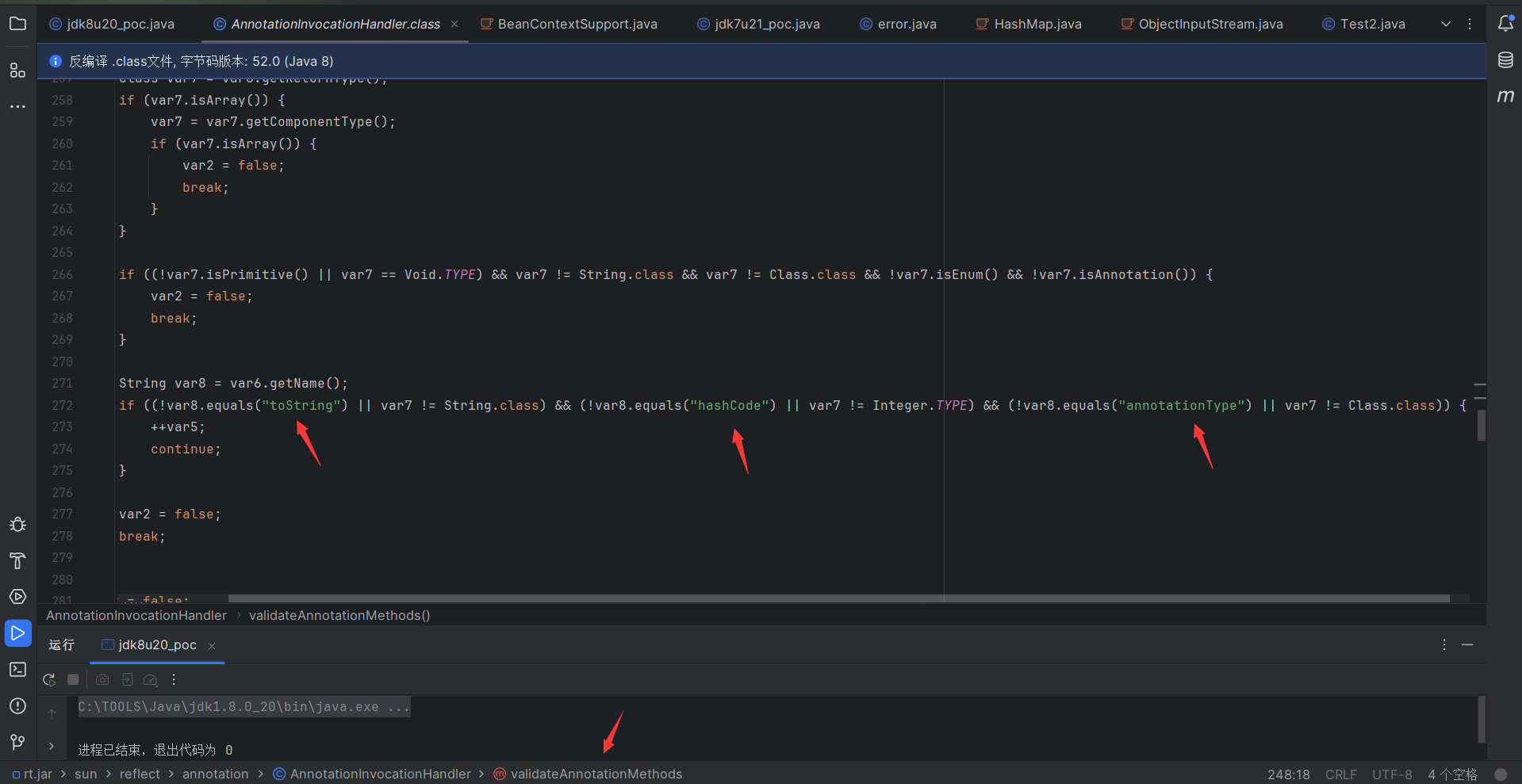The height and width of the screenshot is (784, 1522).
Task: Open line:column 248:18 indicator
Action: tap(1289, 774)
